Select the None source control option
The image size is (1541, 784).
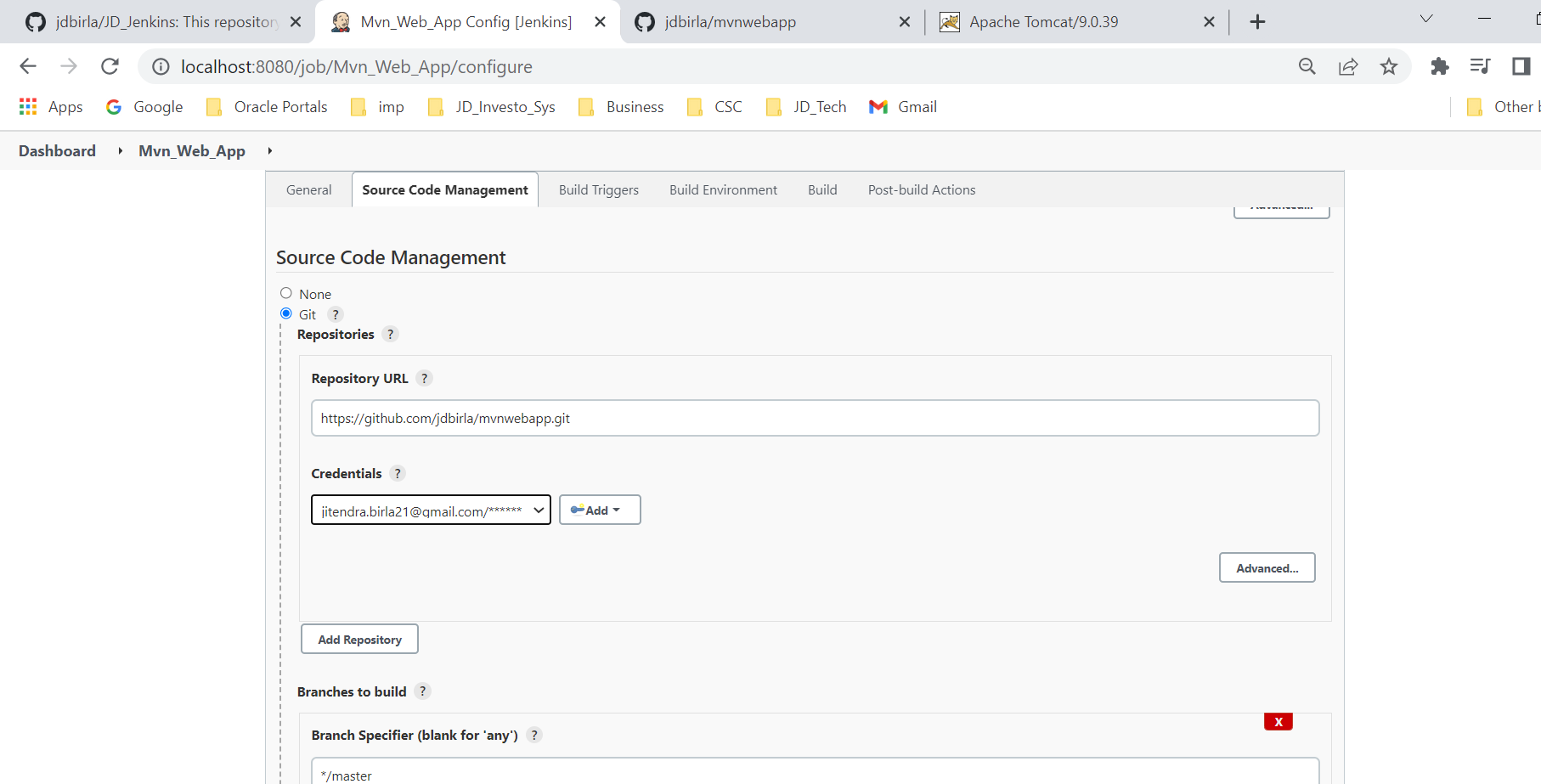(x=286, y=293)
